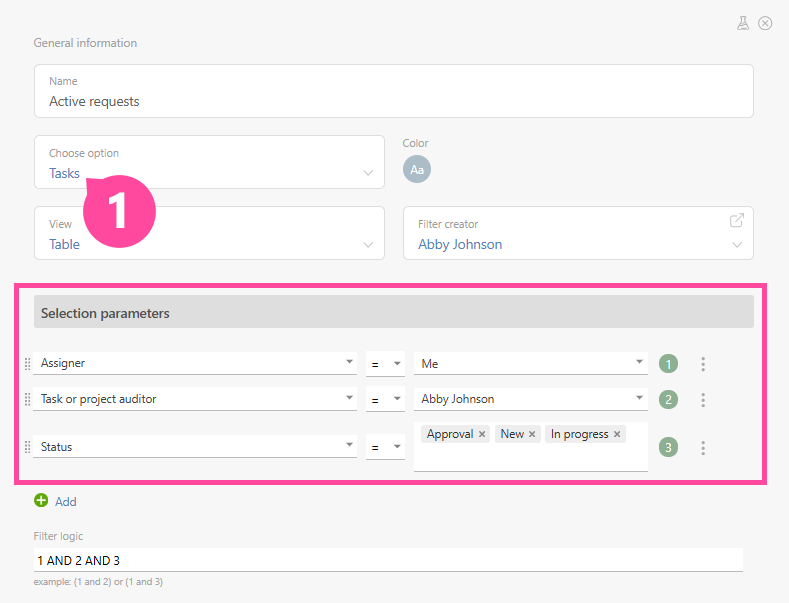
Task: Click the Aa color swatch
Action: tap(417, 170)
